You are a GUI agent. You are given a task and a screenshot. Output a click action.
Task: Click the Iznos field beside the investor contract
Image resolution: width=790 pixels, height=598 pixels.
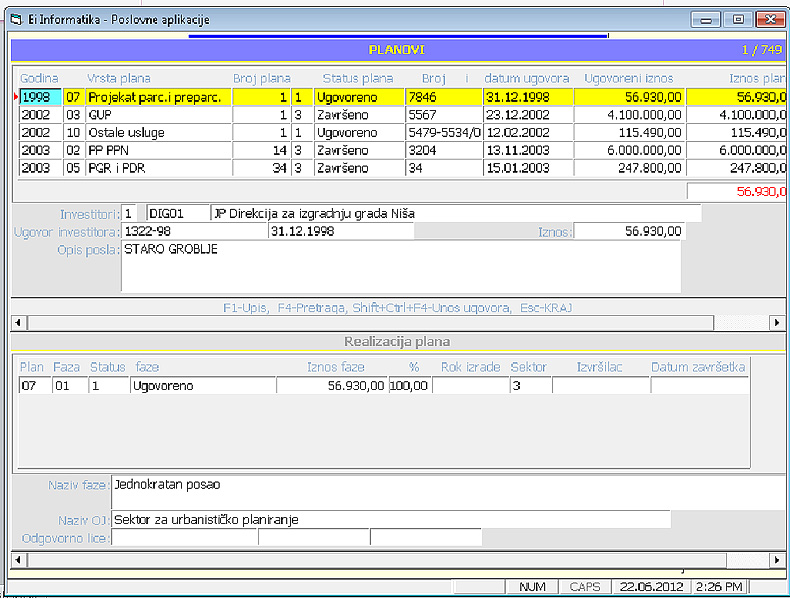pyautogui.click(x=629, y=231)
